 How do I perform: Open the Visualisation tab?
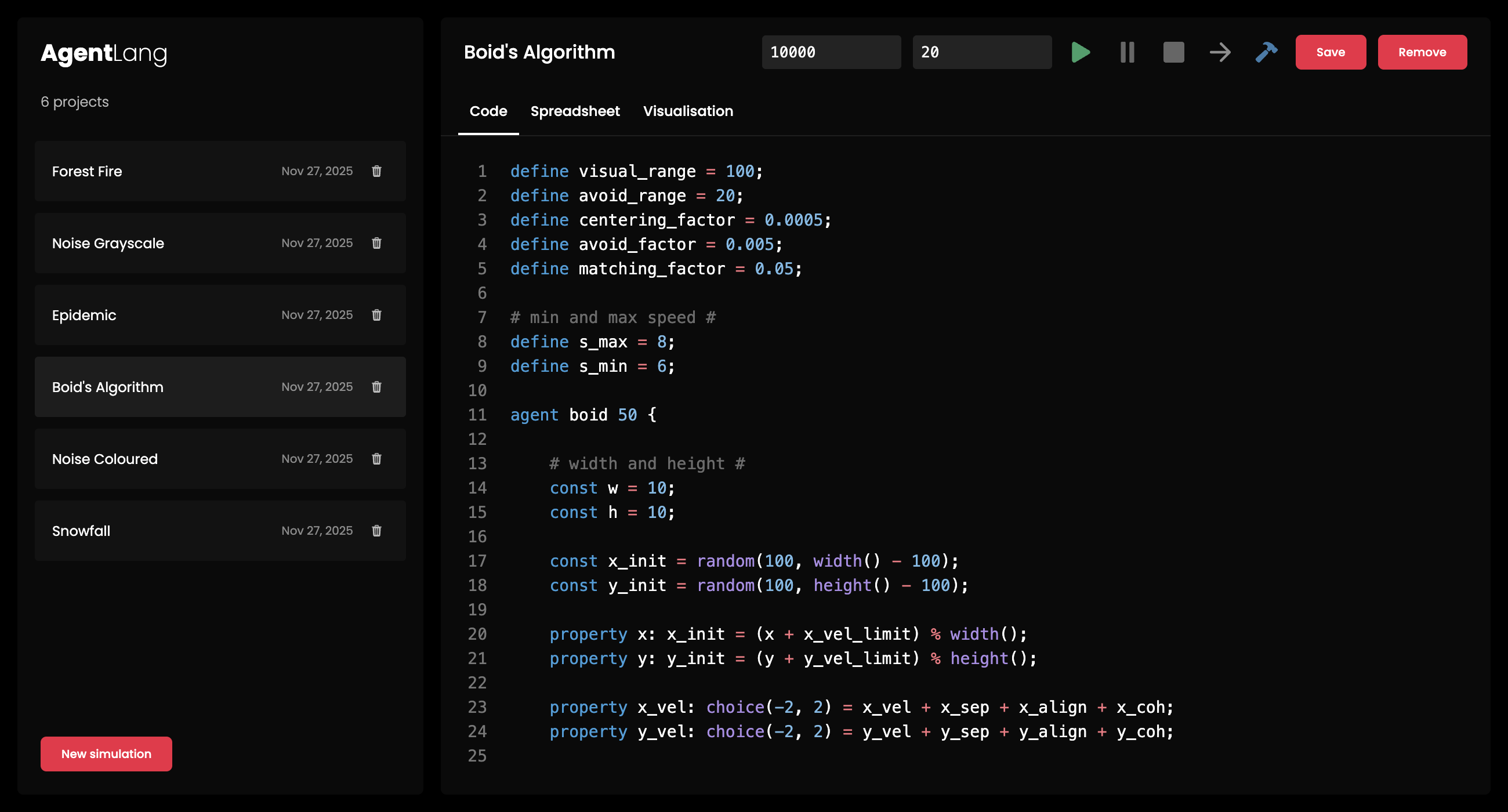pyautogui.click(x=688, y=111)
